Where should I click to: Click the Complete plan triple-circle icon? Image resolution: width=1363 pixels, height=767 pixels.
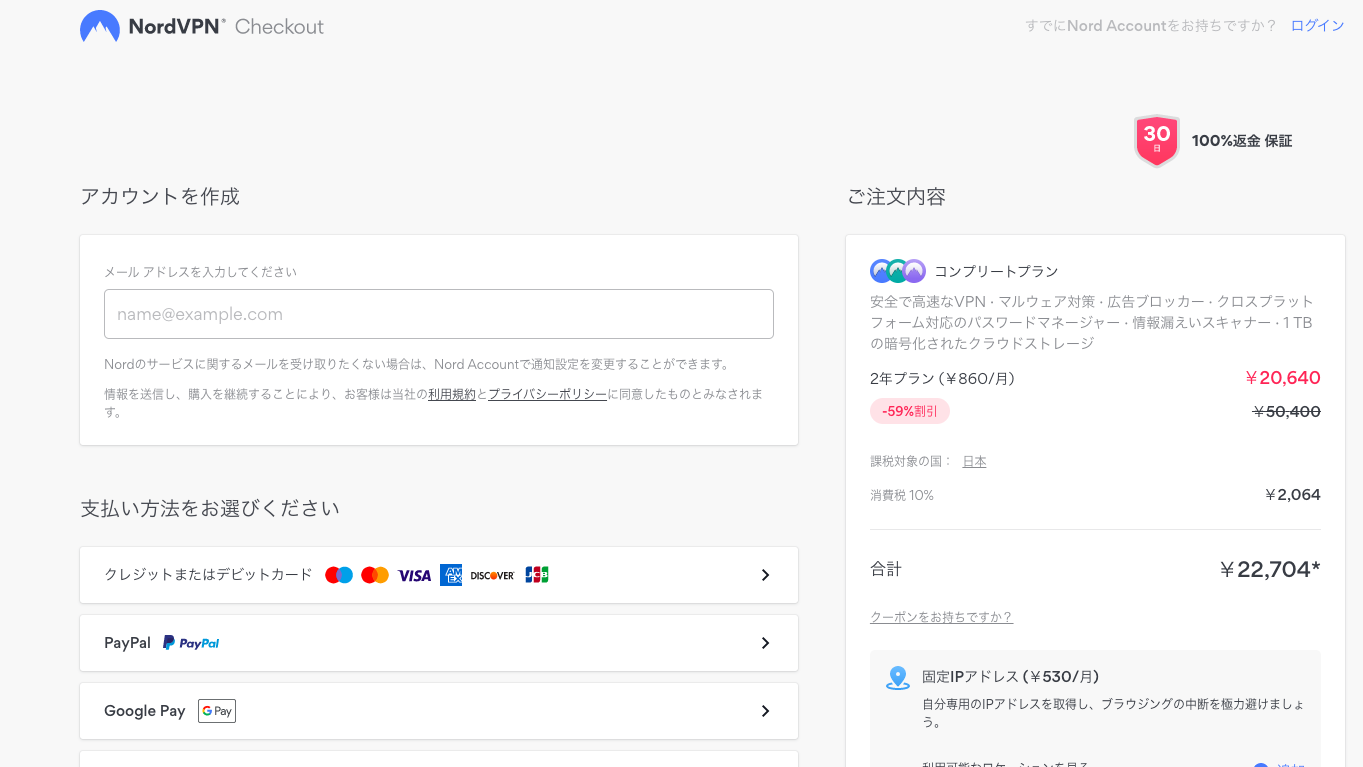coord(898,271)
